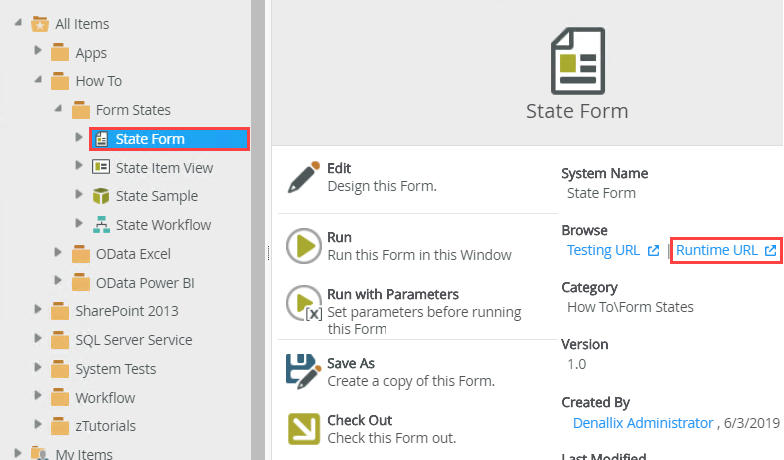
Task: Click the Save As disk icon
Action: (x=303, y=371)
